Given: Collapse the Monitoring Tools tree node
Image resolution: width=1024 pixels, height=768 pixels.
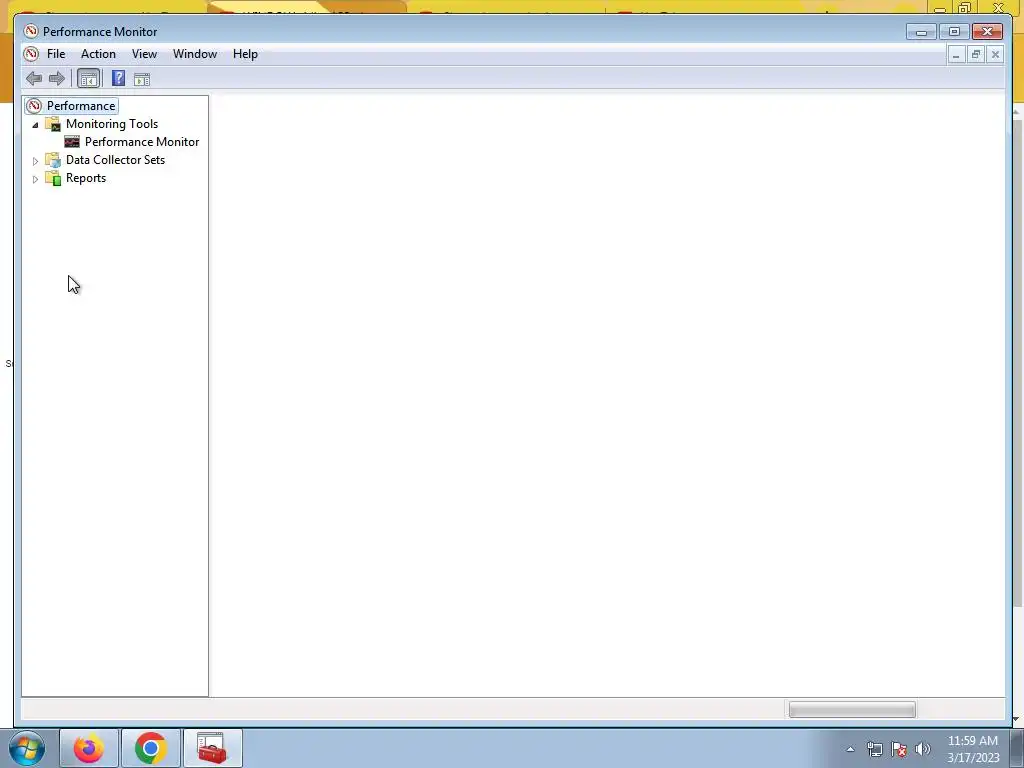Looking at the screenshot, I should click(x=35, y=125).
